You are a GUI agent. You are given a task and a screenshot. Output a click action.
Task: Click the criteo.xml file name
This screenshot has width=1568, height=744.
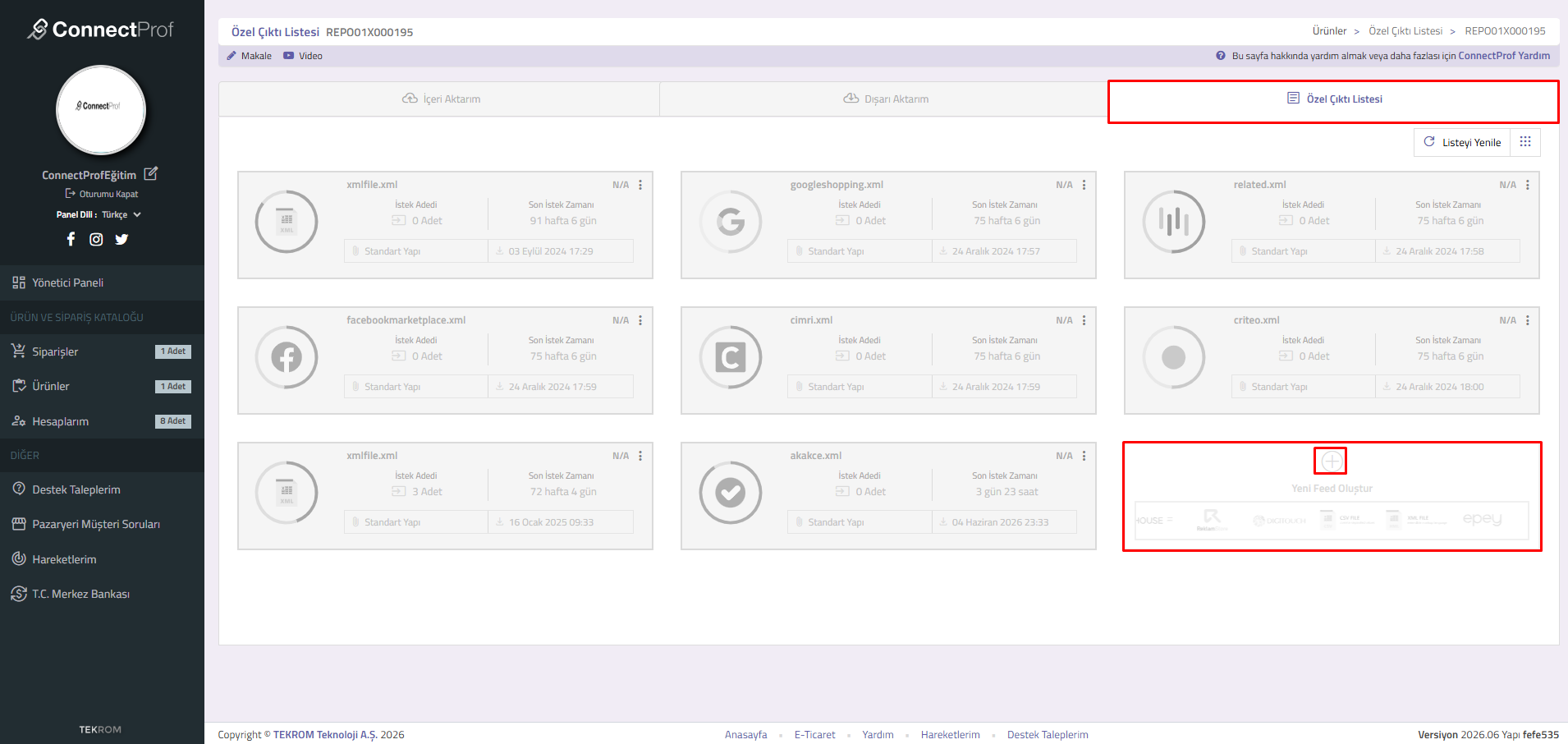(x=1256, y=320)
